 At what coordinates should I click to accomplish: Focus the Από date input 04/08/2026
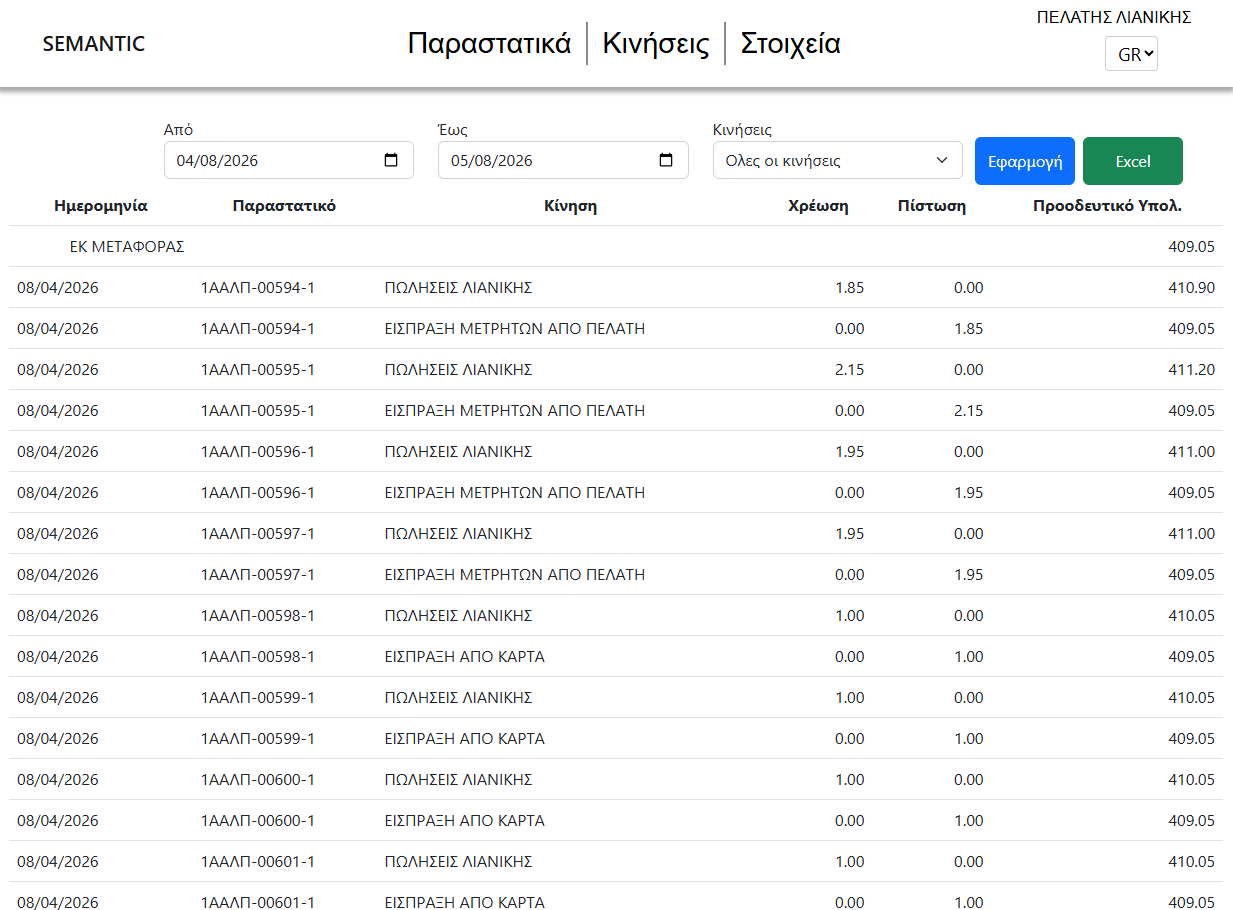click(288, 160)
